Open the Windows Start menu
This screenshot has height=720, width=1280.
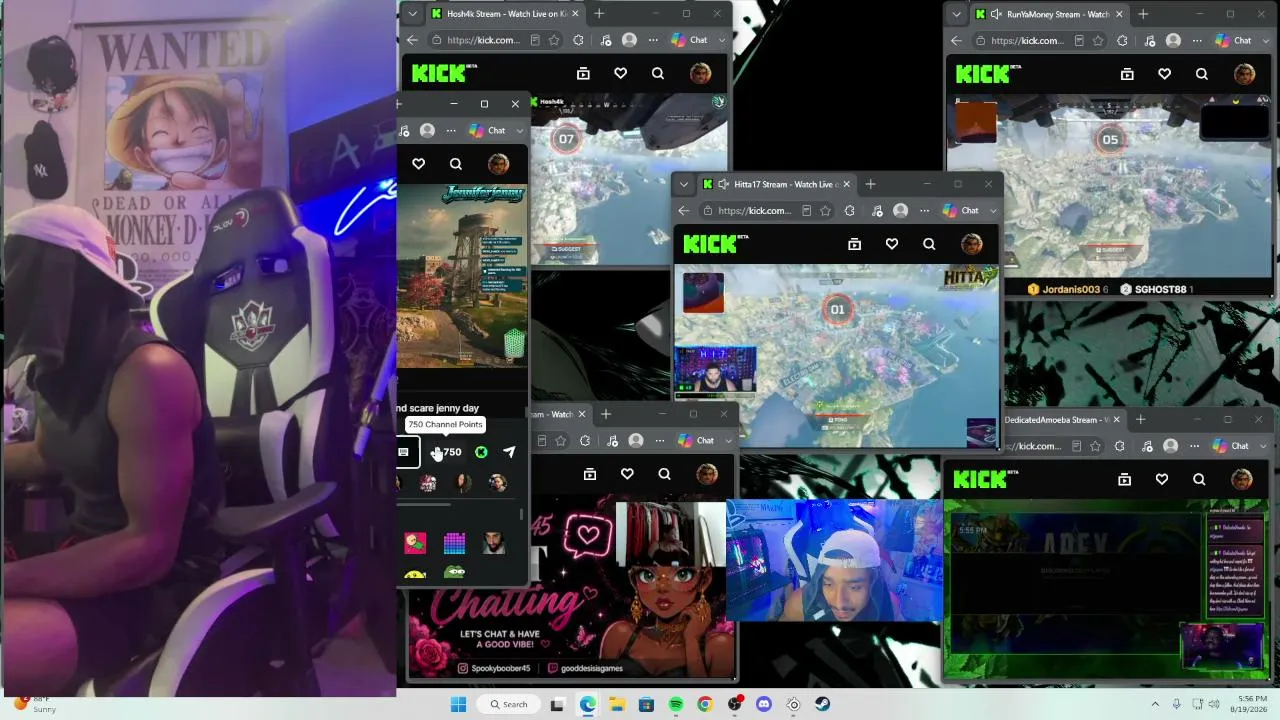click(459, 704)
